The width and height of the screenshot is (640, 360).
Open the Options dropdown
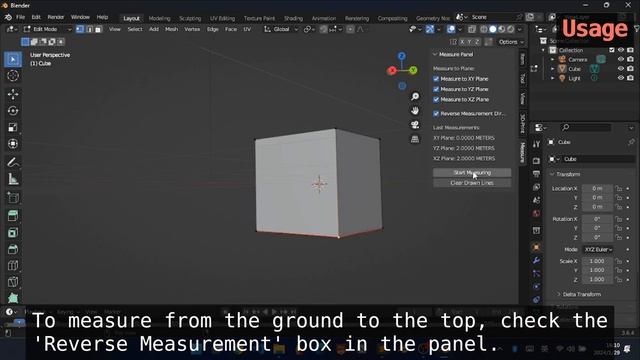point(511,42)
